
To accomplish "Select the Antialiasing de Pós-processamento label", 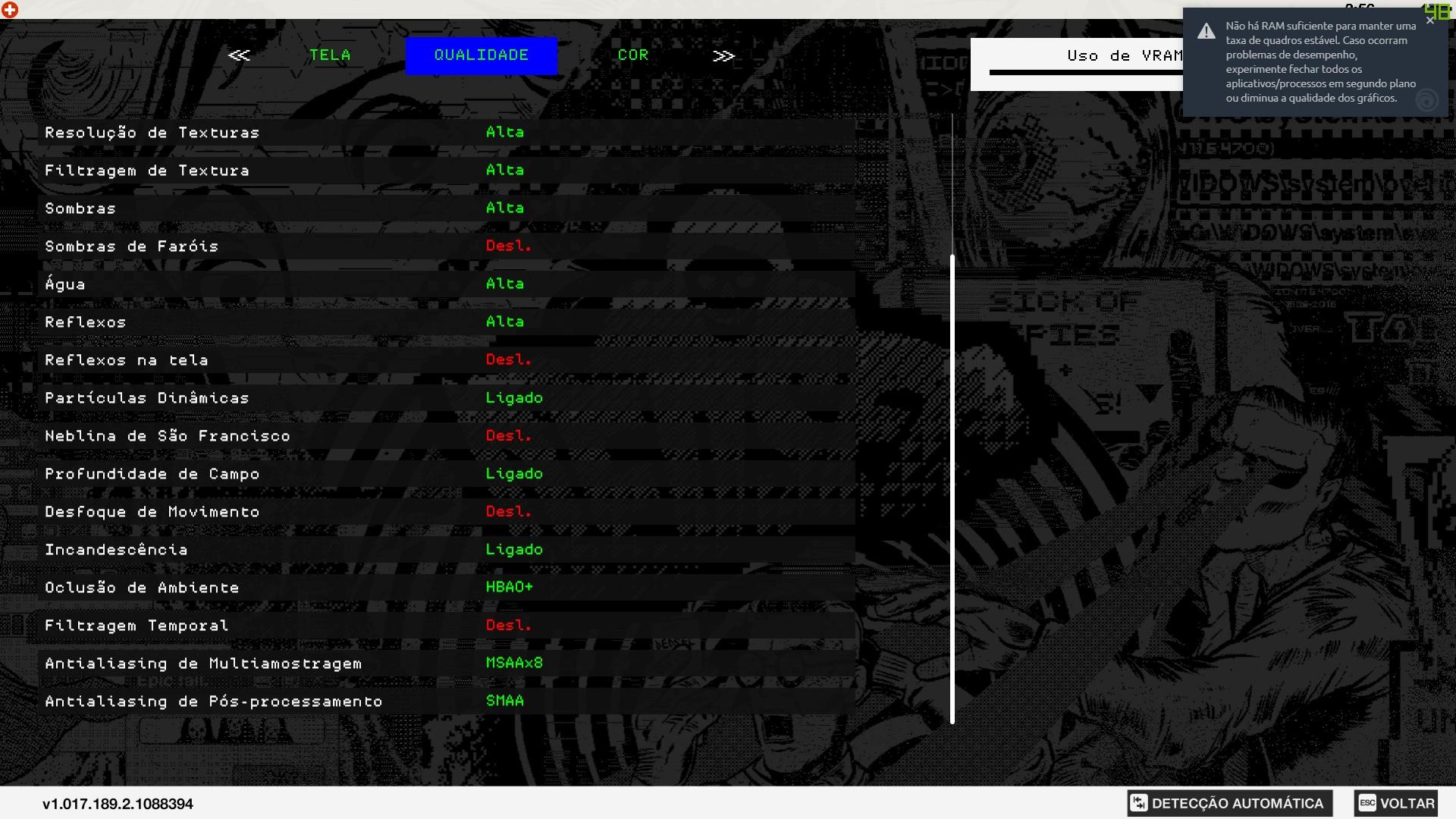I will pos(214,701).
